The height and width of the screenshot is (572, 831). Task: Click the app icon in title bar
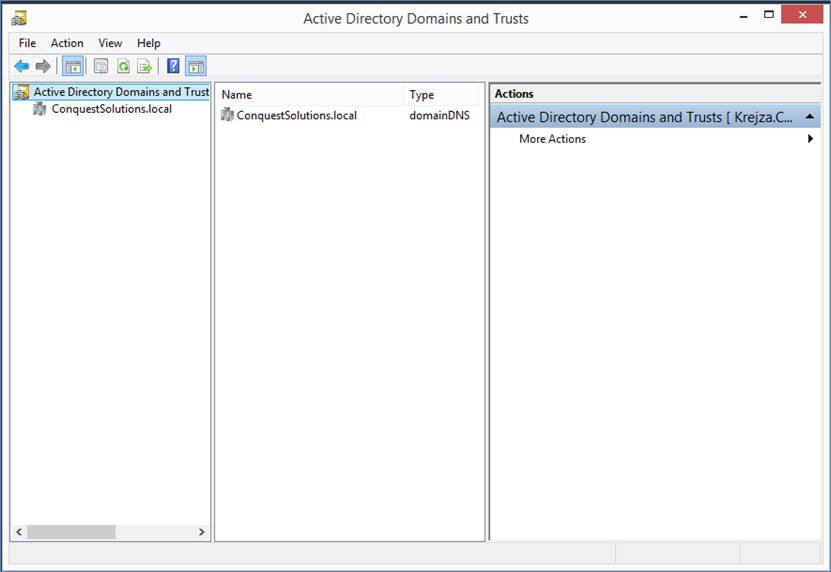pyautogui.click(x=19, y=18)
